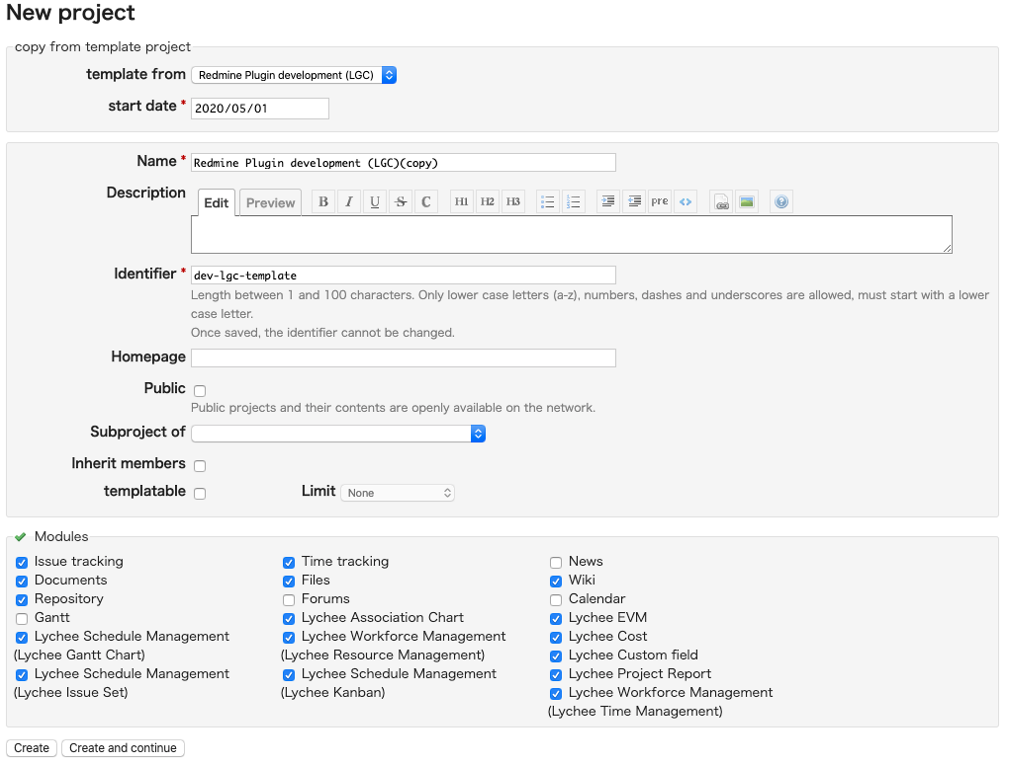Insert blockquote via indent icon
The height and width of the screenshot is (760, 1024).
[608, 202]
